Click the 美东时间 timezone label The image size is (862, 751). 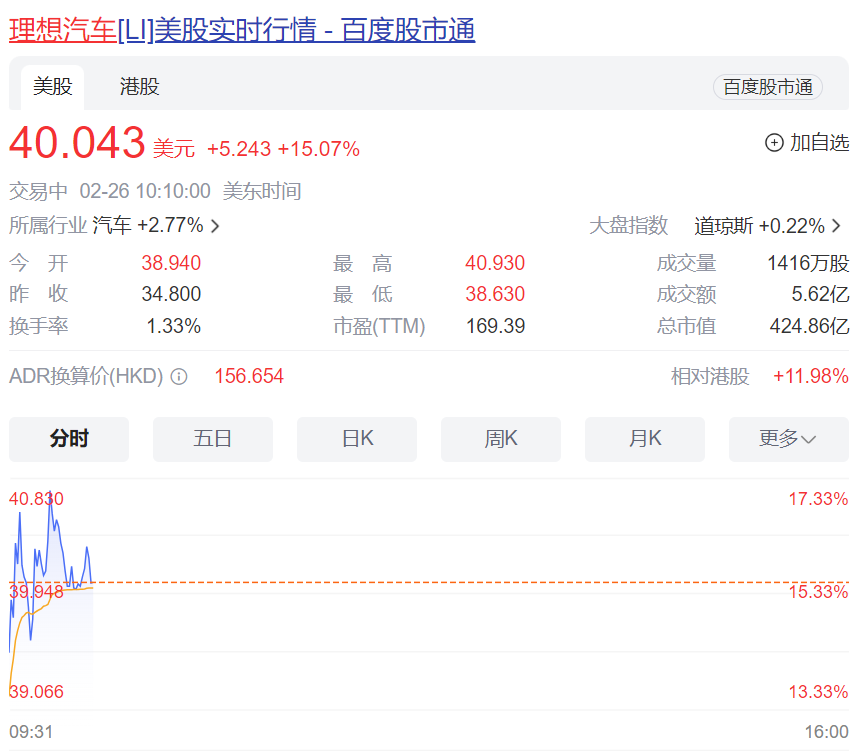pyautogui.click(x=262, y=191)
